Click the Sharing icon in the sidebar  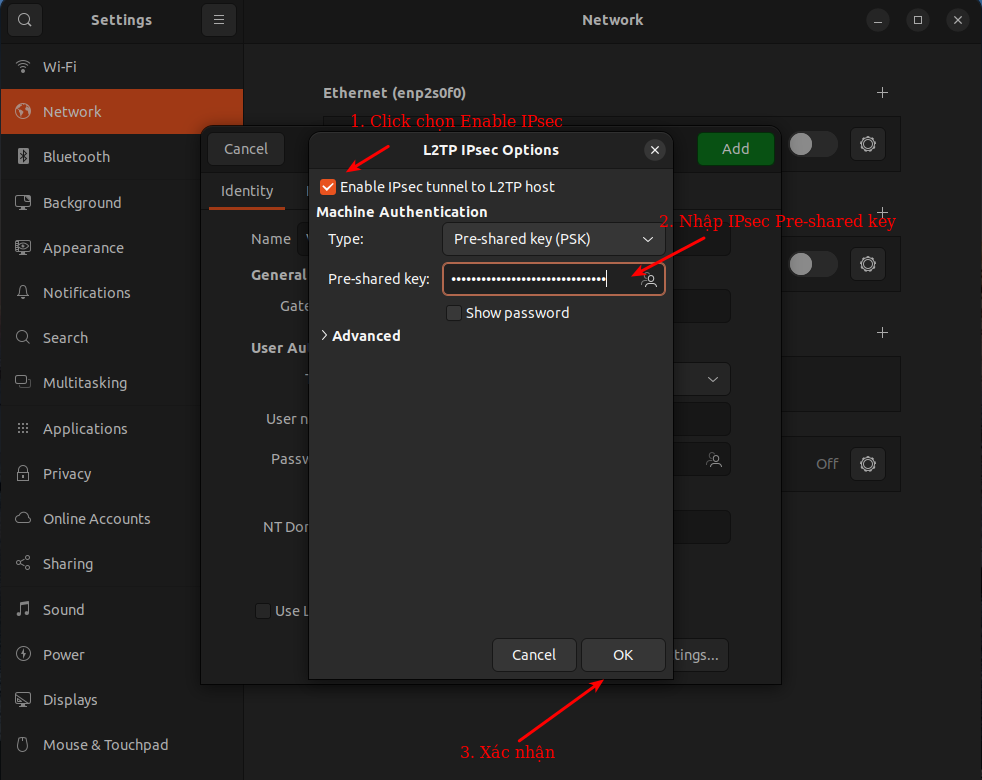tap(23, 563)
